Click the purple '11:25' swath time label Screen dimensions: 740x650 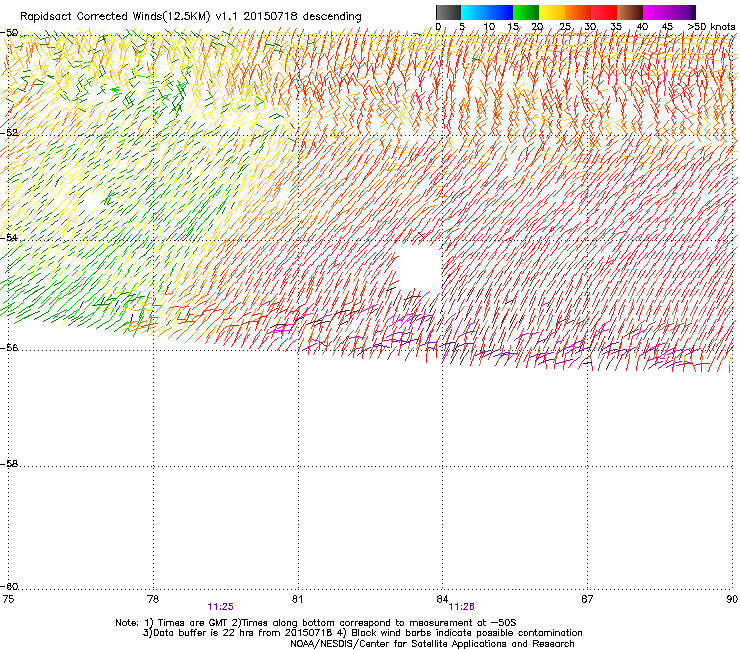click(220, 607)
